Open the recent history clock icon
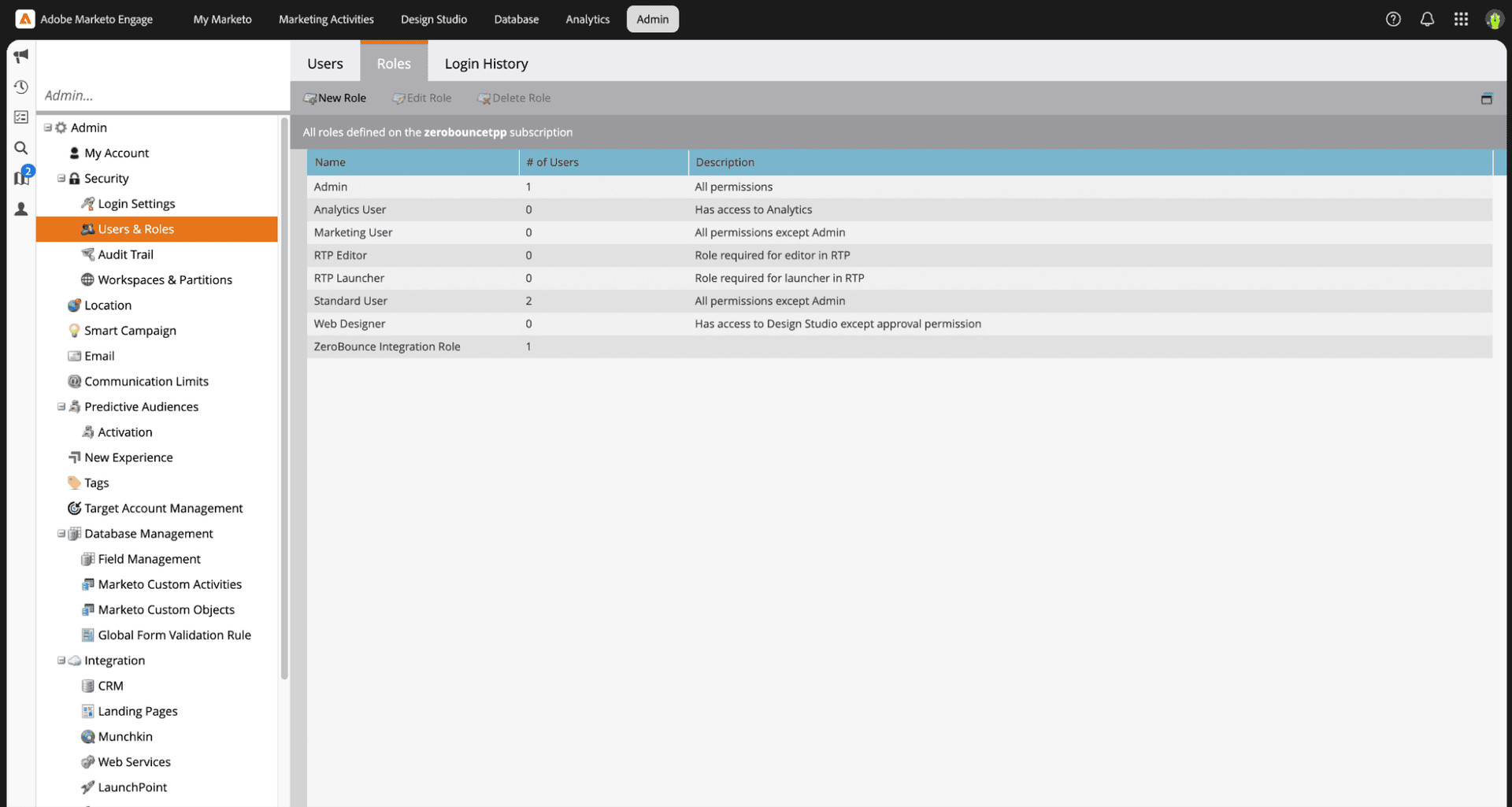The height and width of the screenshot is (807, 1512). tap(21, 87)
